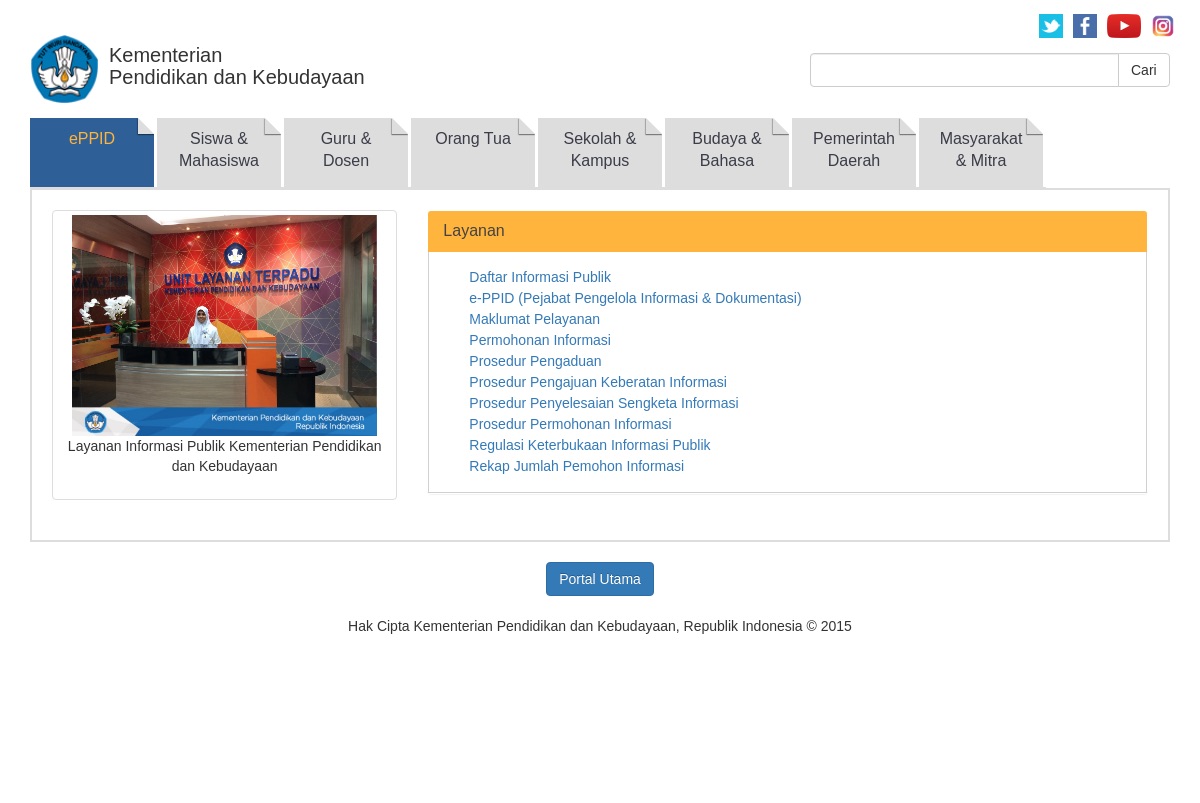The width and height of the screenshot is (1200, 803).
Task: Switch to Siswa & Mahasiswa tab
Action: tap(219, 152)
